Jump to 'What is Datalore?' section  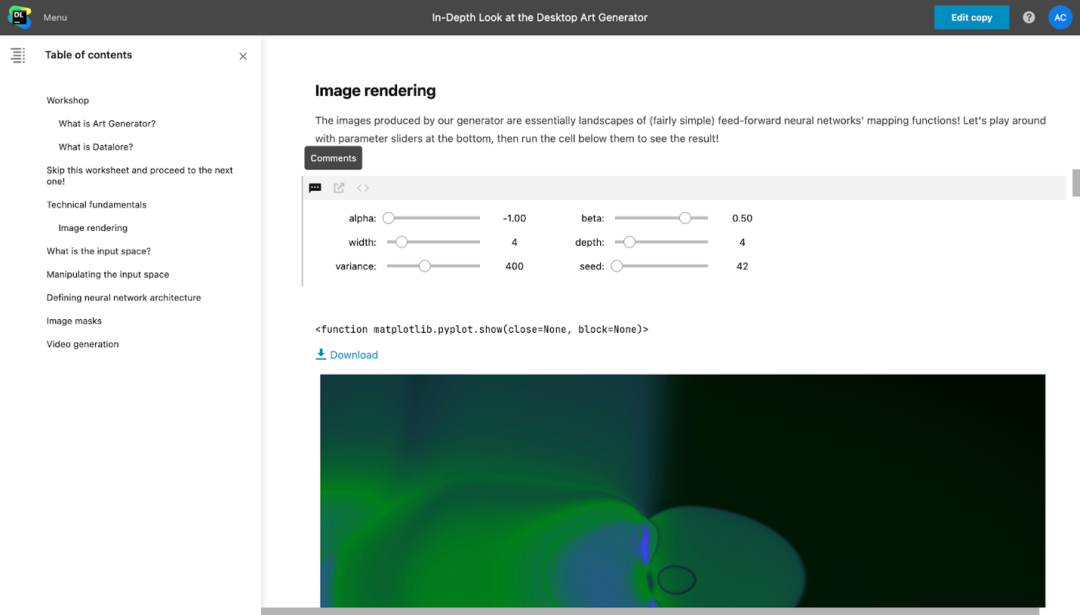pos(96,147)
